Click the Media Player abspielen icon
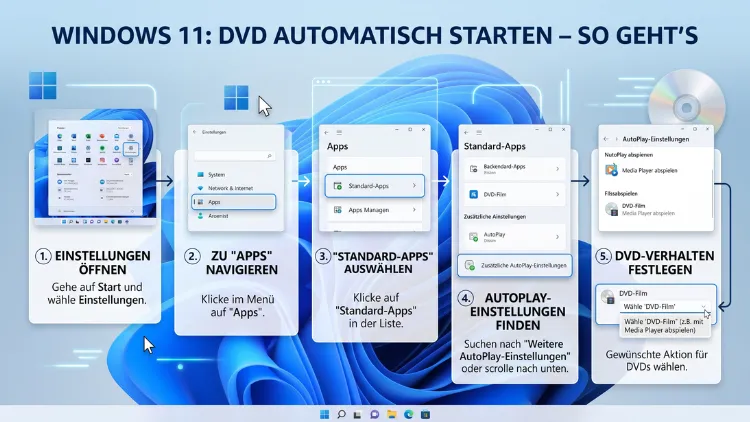The height and width of the screenshot is (422, 750). point(611,170)
